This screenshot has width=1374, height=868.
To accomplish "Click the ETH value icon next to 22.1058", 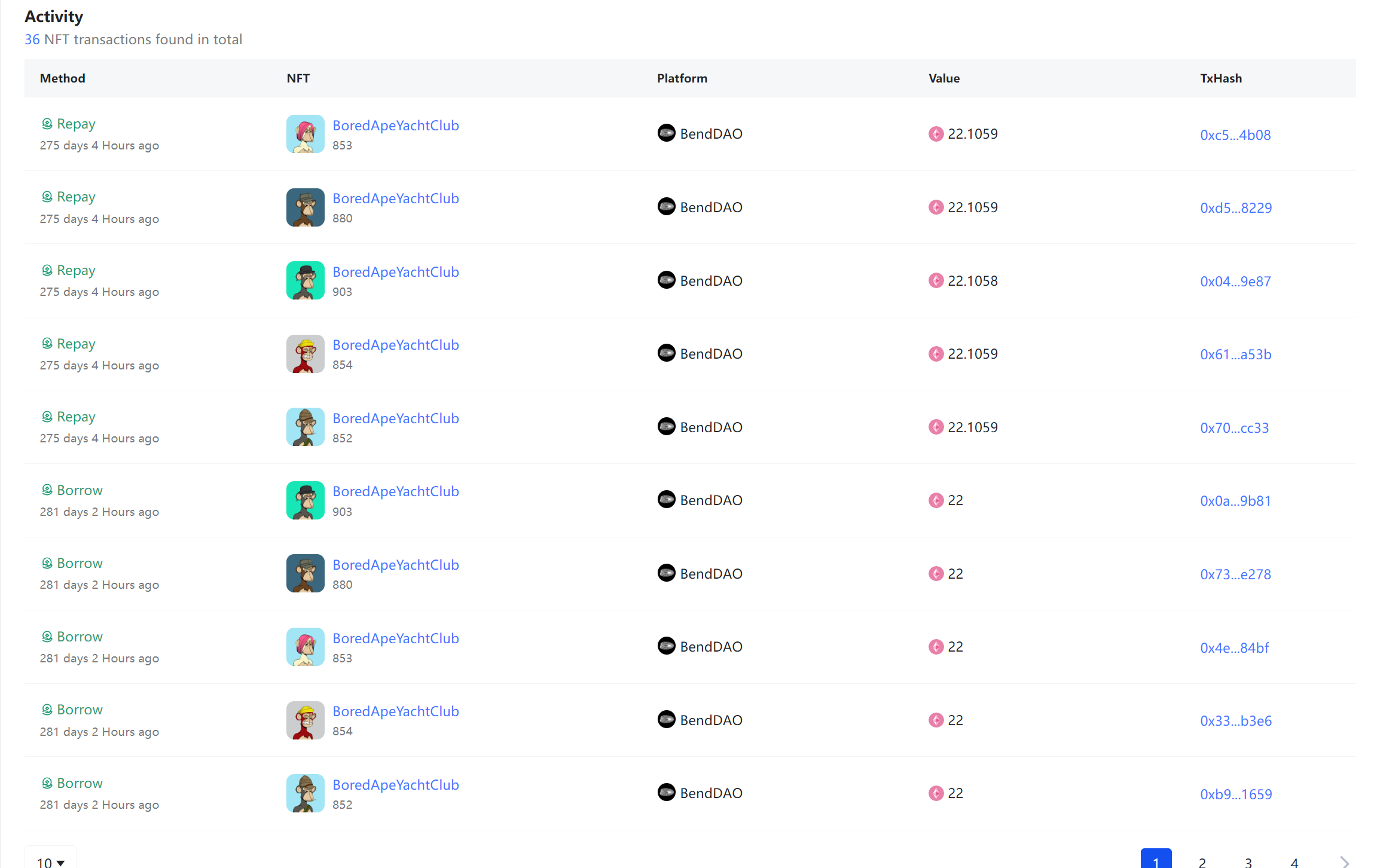I will pos(936,280).
